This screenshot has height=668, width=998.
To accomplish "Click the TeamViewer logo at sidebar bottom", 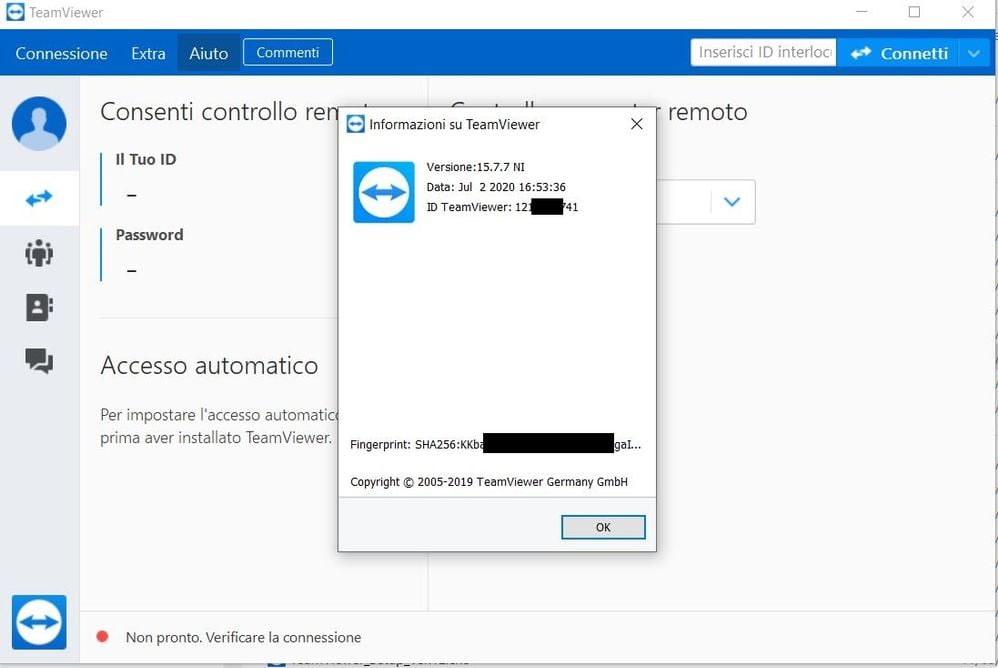I will click(x=39, y=622).
